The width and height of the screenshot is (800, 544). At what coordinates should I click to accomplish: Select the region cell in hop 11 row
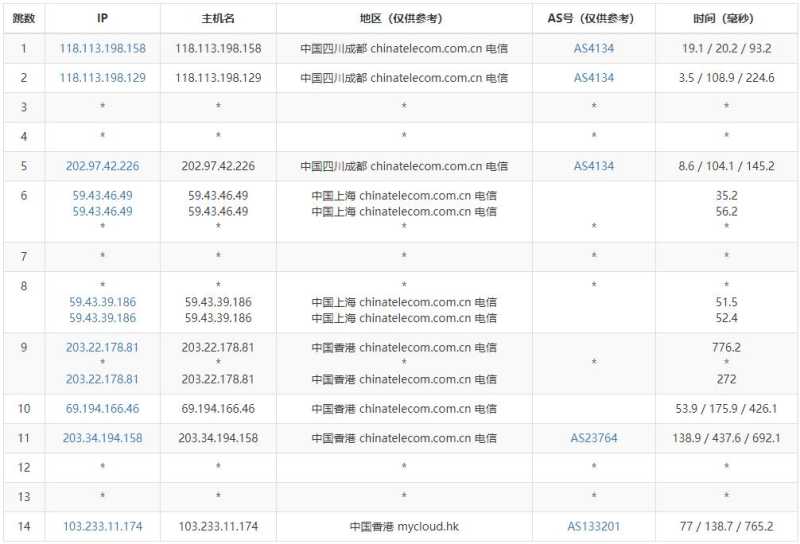(x=404, y=438)
